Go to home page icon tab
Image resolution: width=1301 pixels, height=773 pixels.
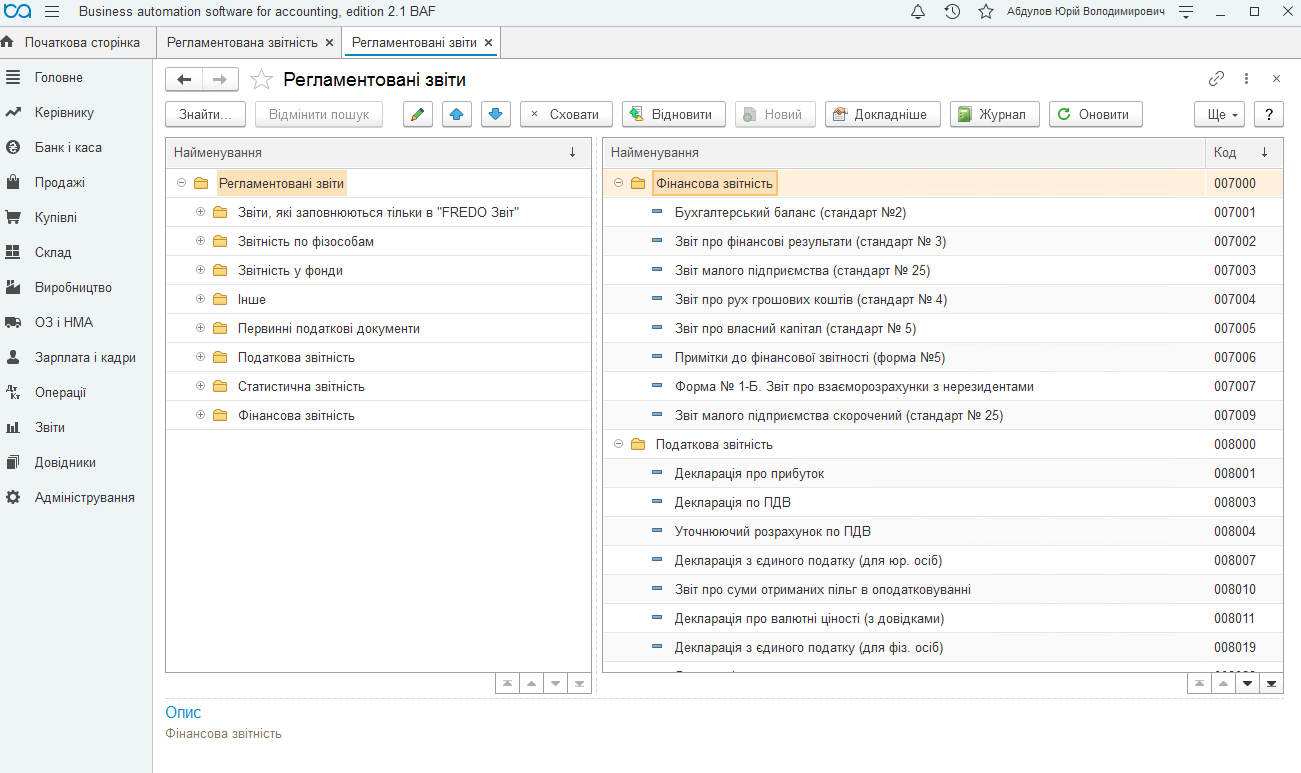8,42
